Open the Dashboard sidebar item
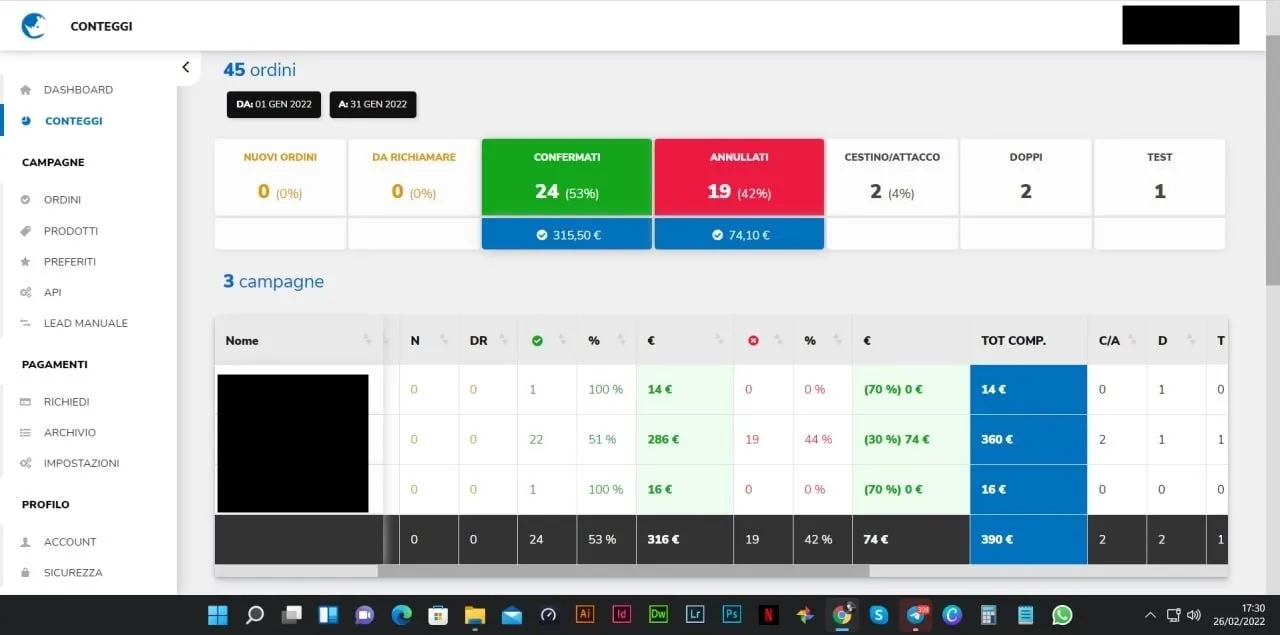Screen dimensions: 1280x635 click(x=78, y=90)
